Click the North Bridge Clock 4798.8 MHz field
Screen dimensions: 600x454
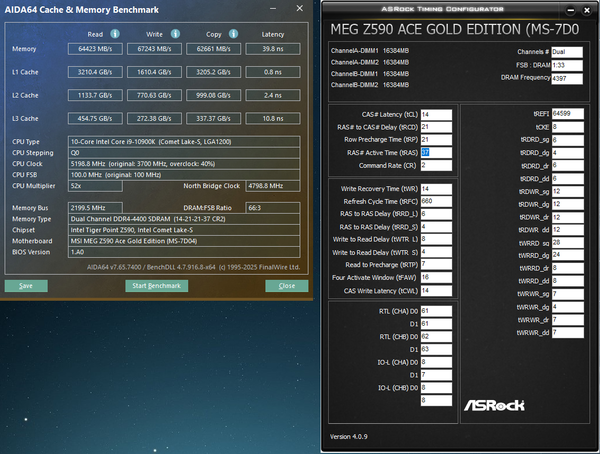[273, 186]
